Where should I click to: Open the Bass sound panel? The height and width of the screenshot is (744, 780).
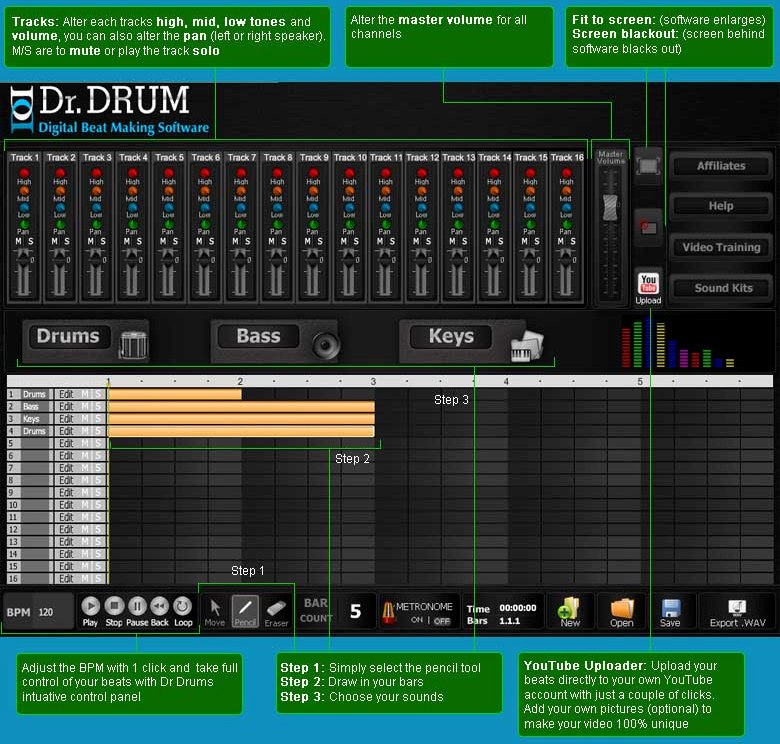(x=259, y=336)
